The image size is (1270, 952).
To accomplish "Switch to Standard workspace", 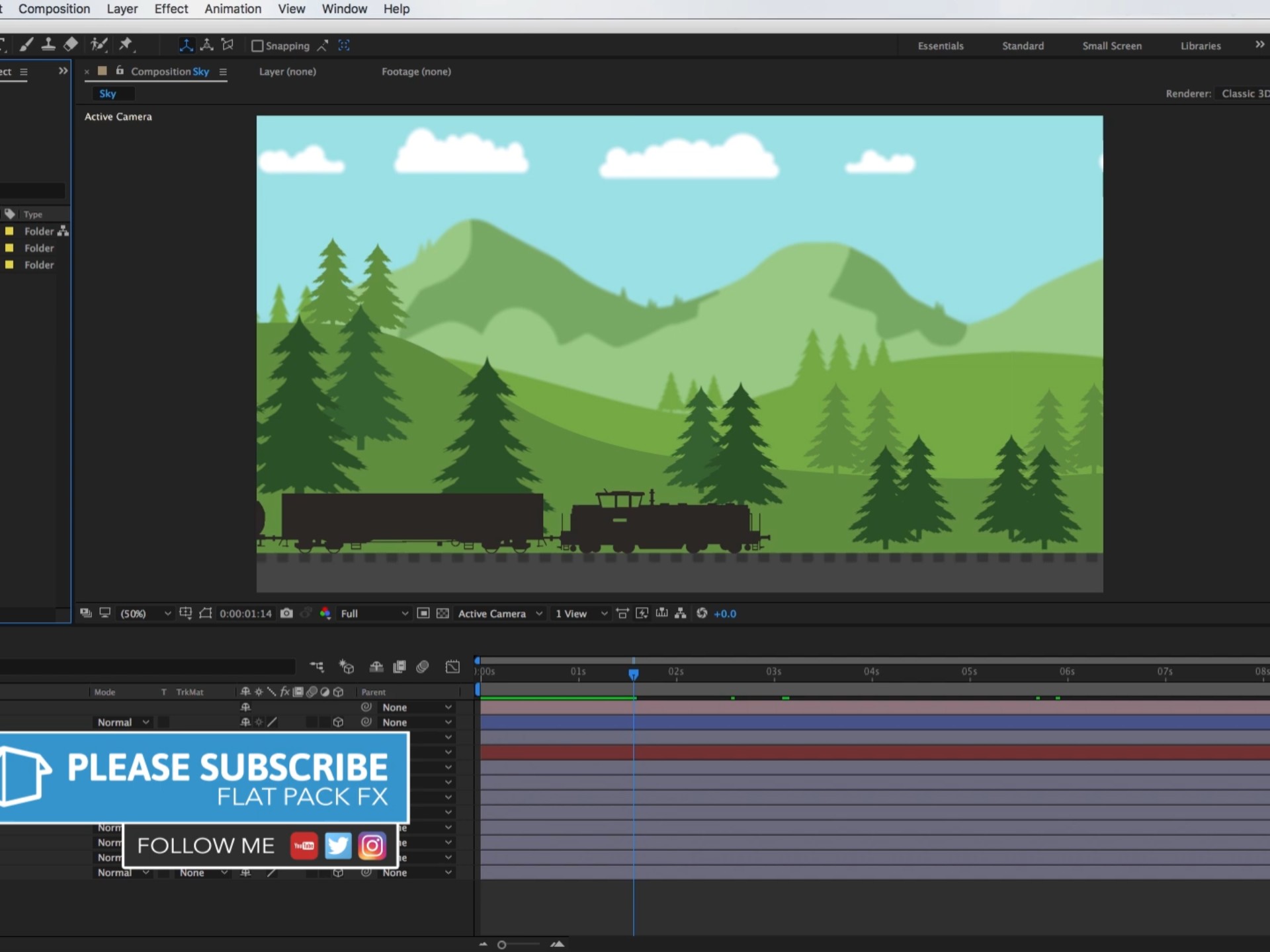I will pos(1023,46).
